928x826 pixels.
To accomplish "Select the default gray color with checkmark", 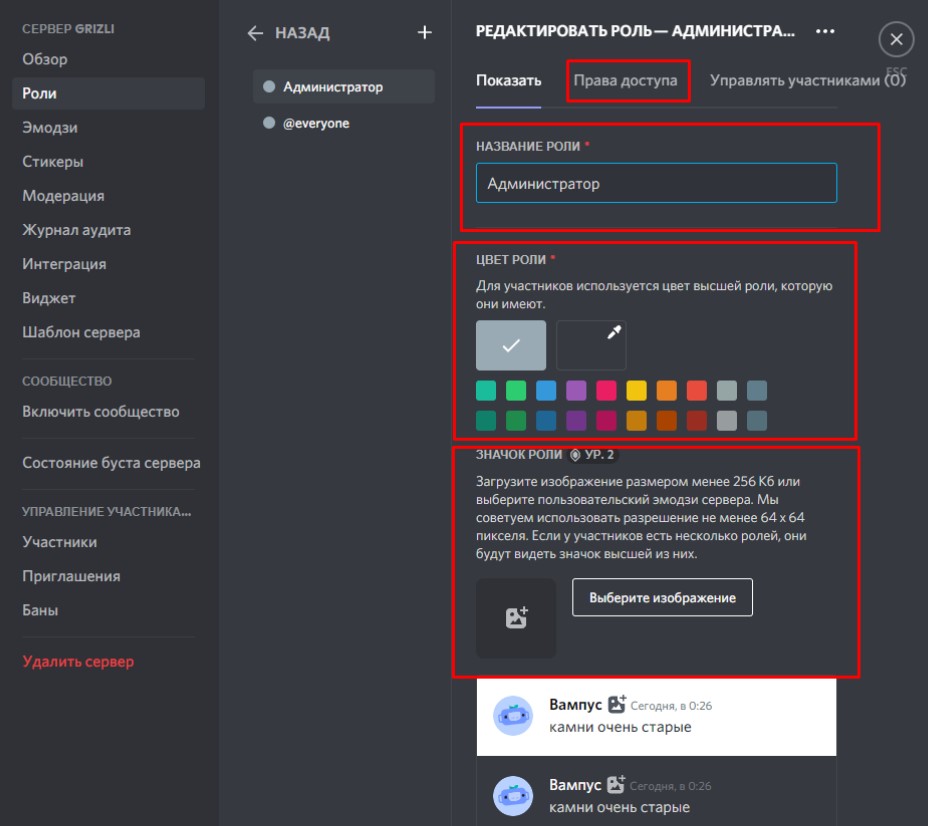I will [x=511, y=346].
